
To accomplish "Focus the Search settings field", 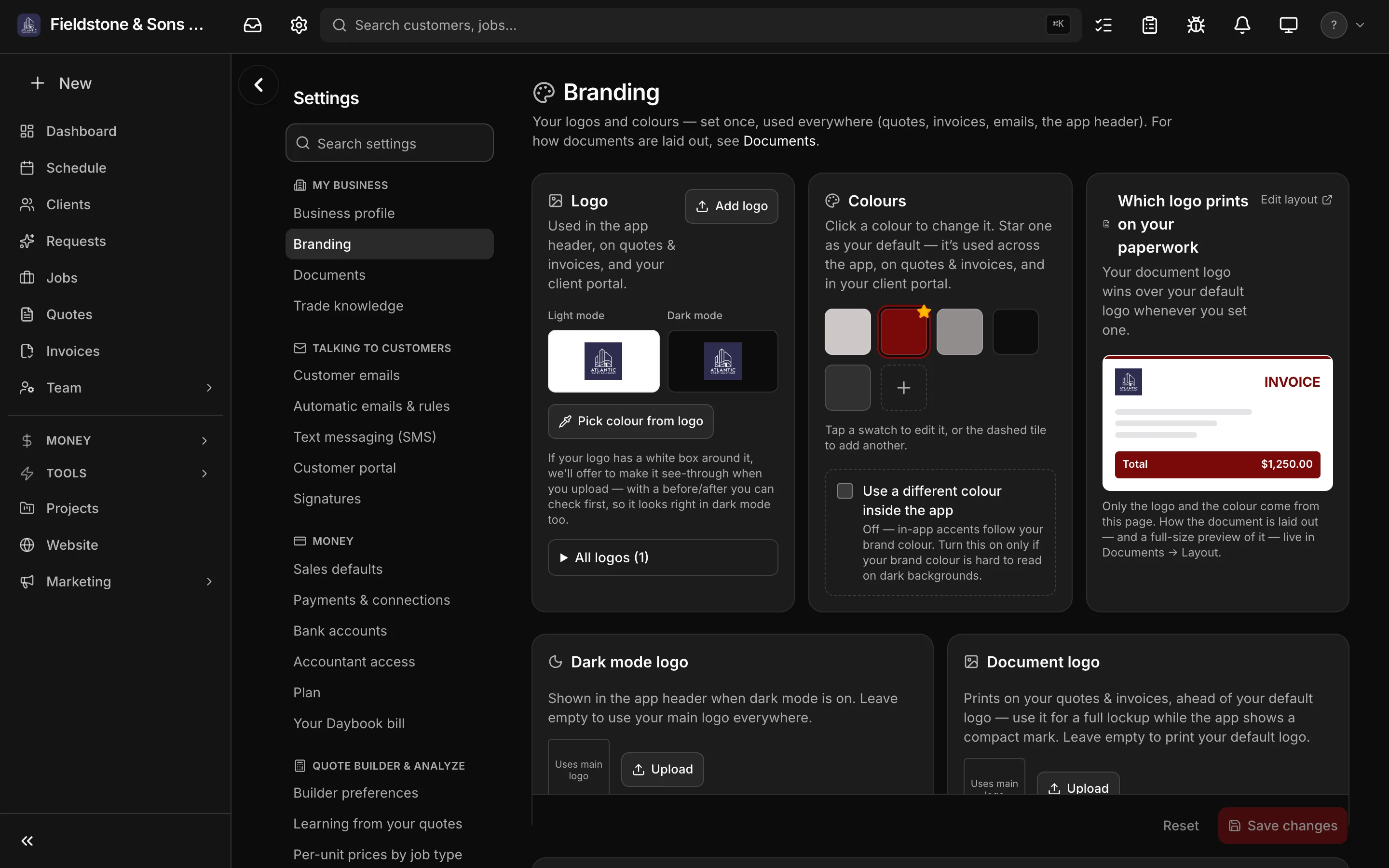I will pos(389,143).
